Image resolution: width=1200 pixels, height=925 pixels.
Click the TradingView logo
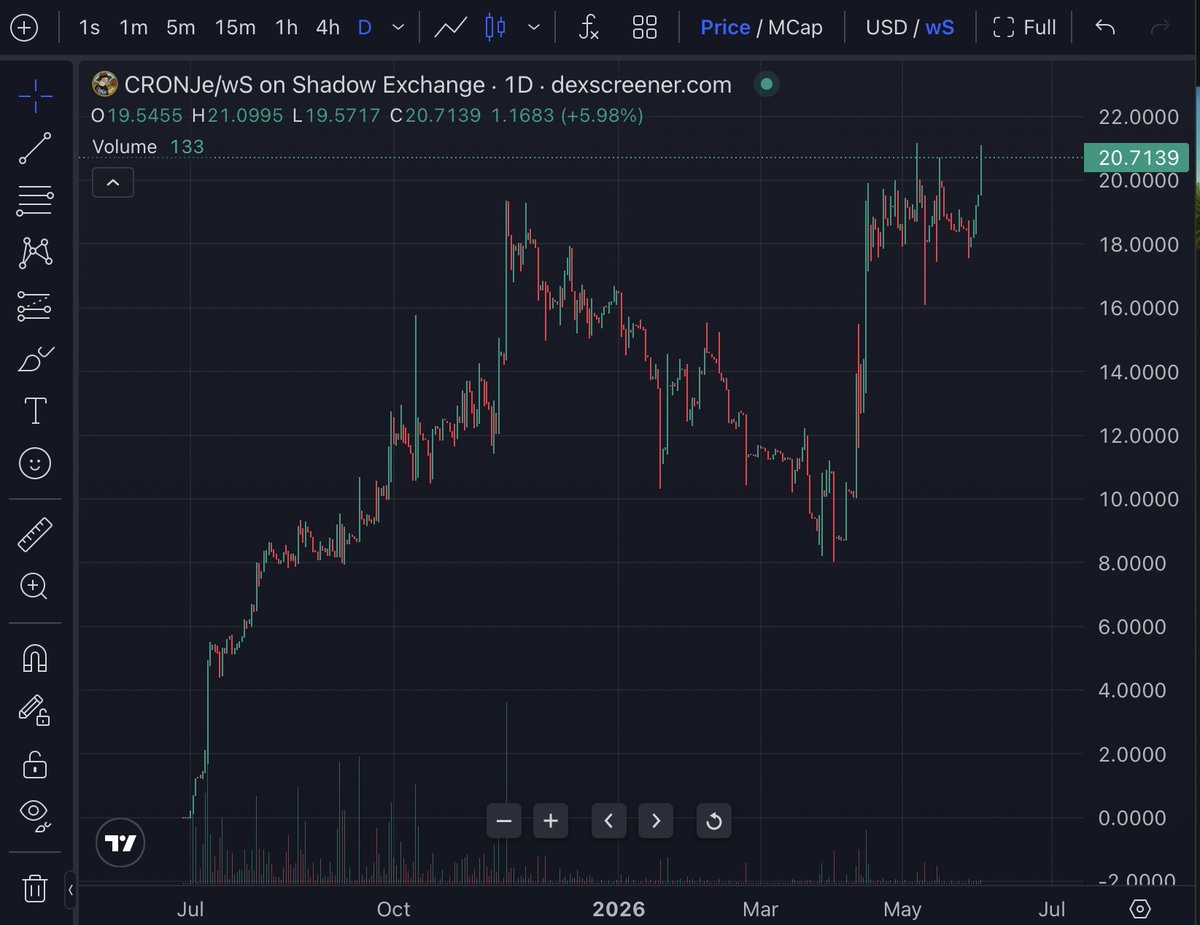[x=121, y=843]
